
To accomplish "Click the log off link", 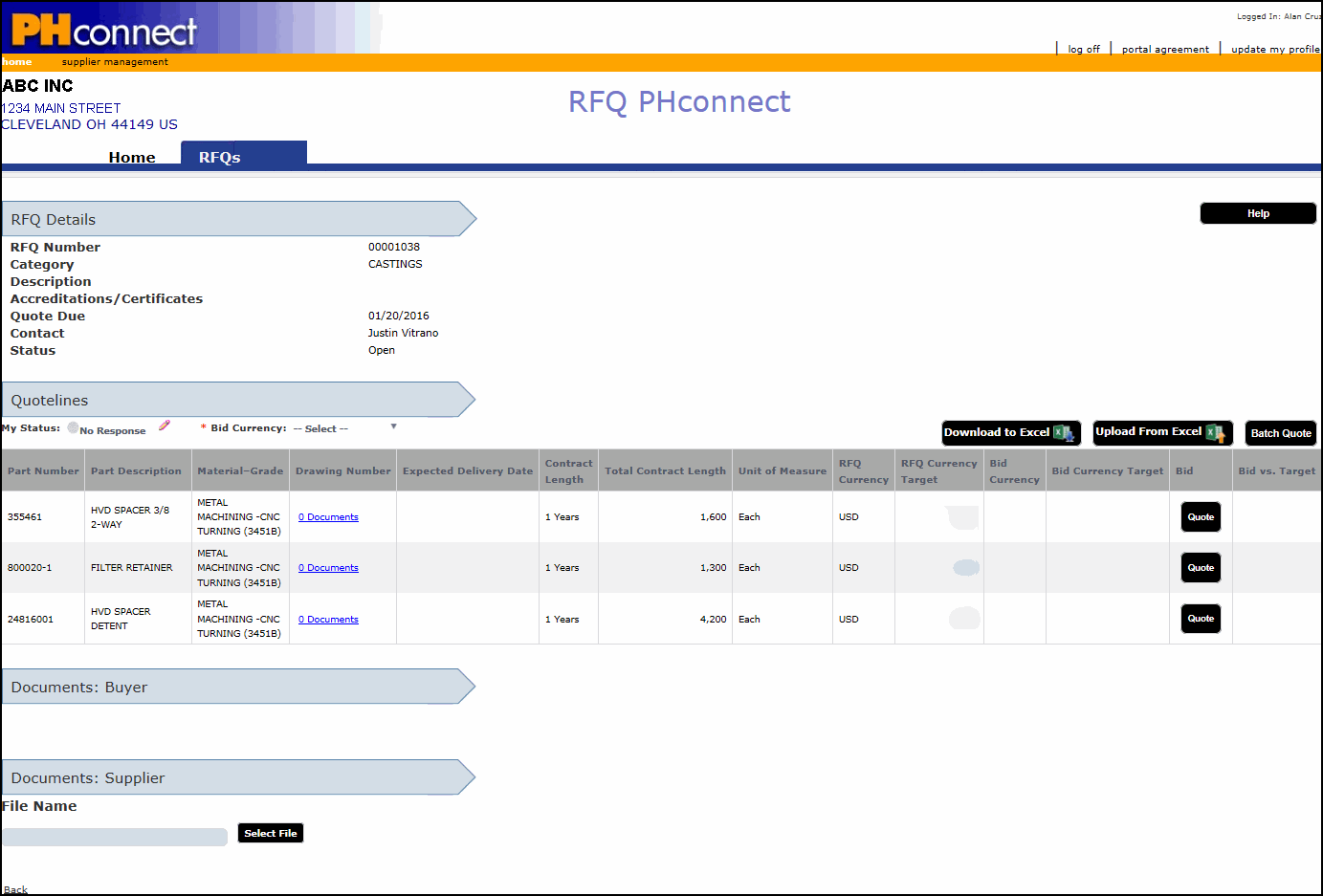I will pos(1083,49).
